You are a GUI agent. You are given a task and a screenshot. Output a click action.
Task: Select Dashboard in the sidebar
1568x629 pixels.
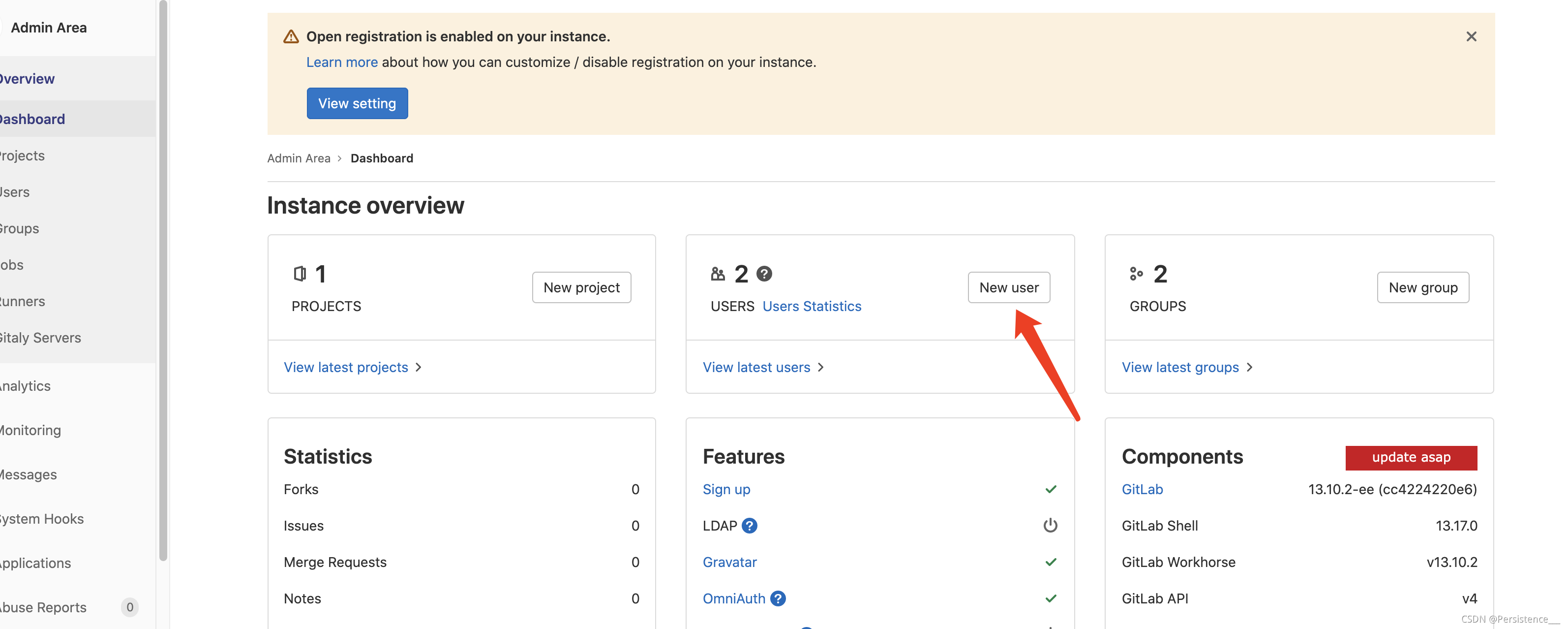(78, 119)
